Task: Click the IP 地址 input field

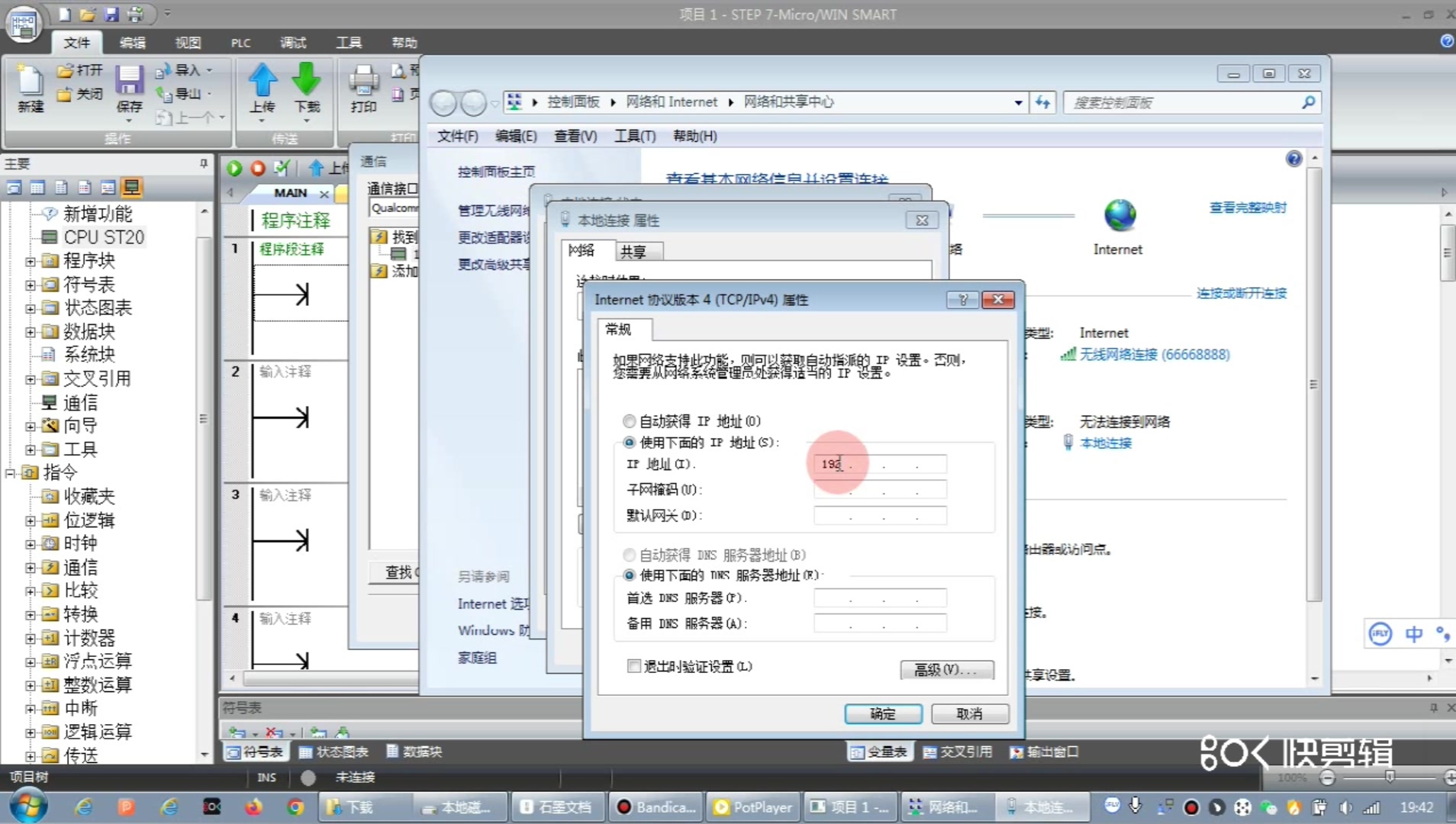Action: click(878, 464)
